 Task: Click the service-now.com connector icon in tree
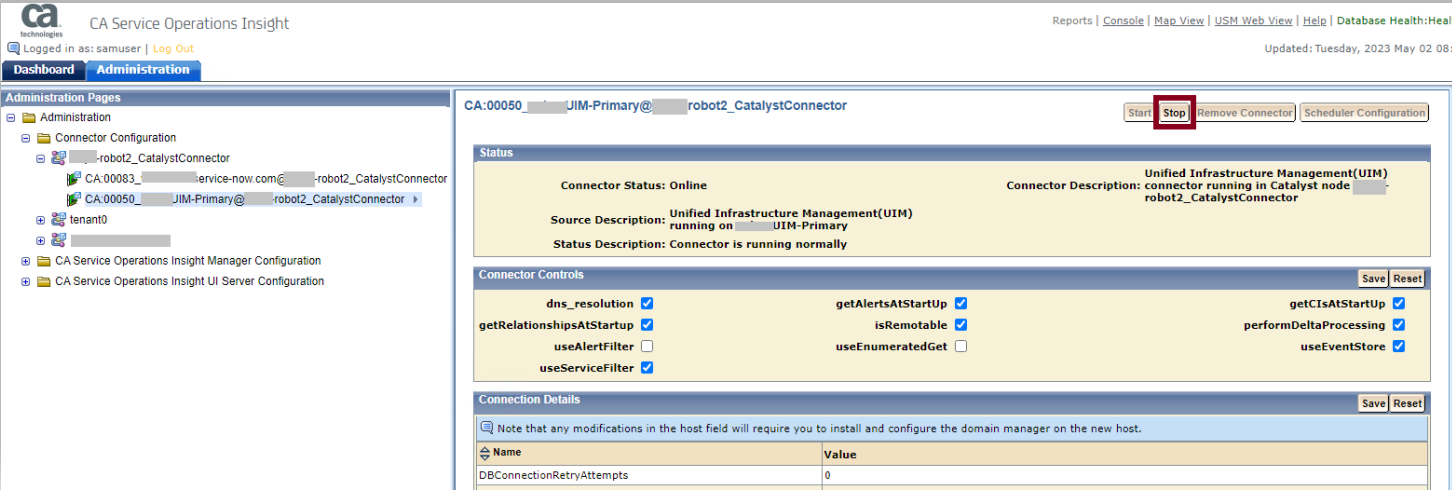(x=74, y=179)
